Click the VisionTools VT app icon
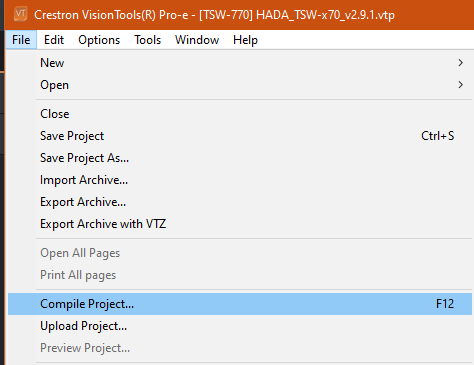This screenshot has height=365, width=474. click(x=20, y=14)
